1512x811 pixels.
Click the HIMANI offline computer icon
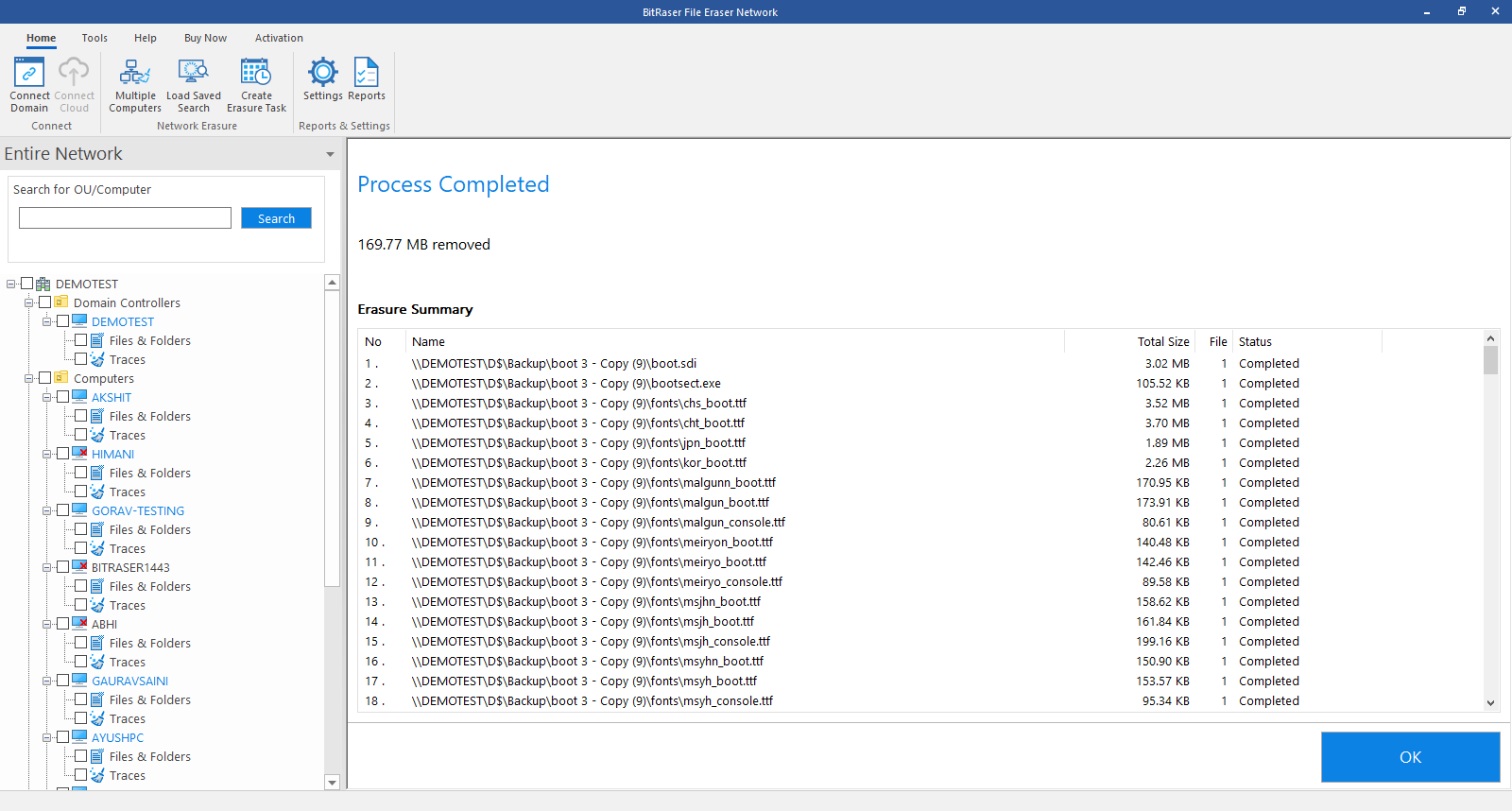[79, 454]
